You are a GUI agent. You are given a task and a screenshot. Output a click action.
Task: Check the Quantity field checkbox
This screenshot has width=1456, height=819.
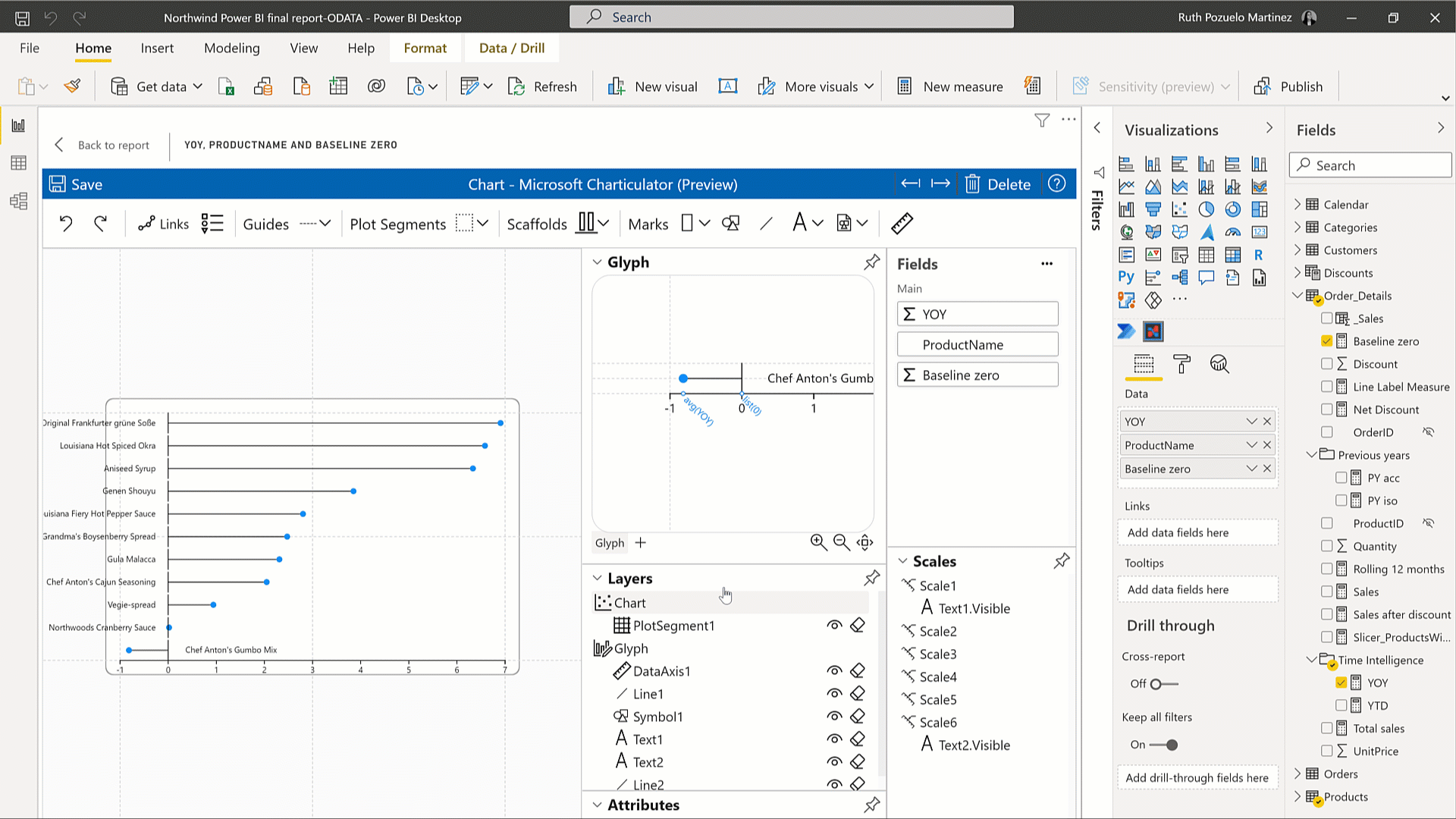1327,546
